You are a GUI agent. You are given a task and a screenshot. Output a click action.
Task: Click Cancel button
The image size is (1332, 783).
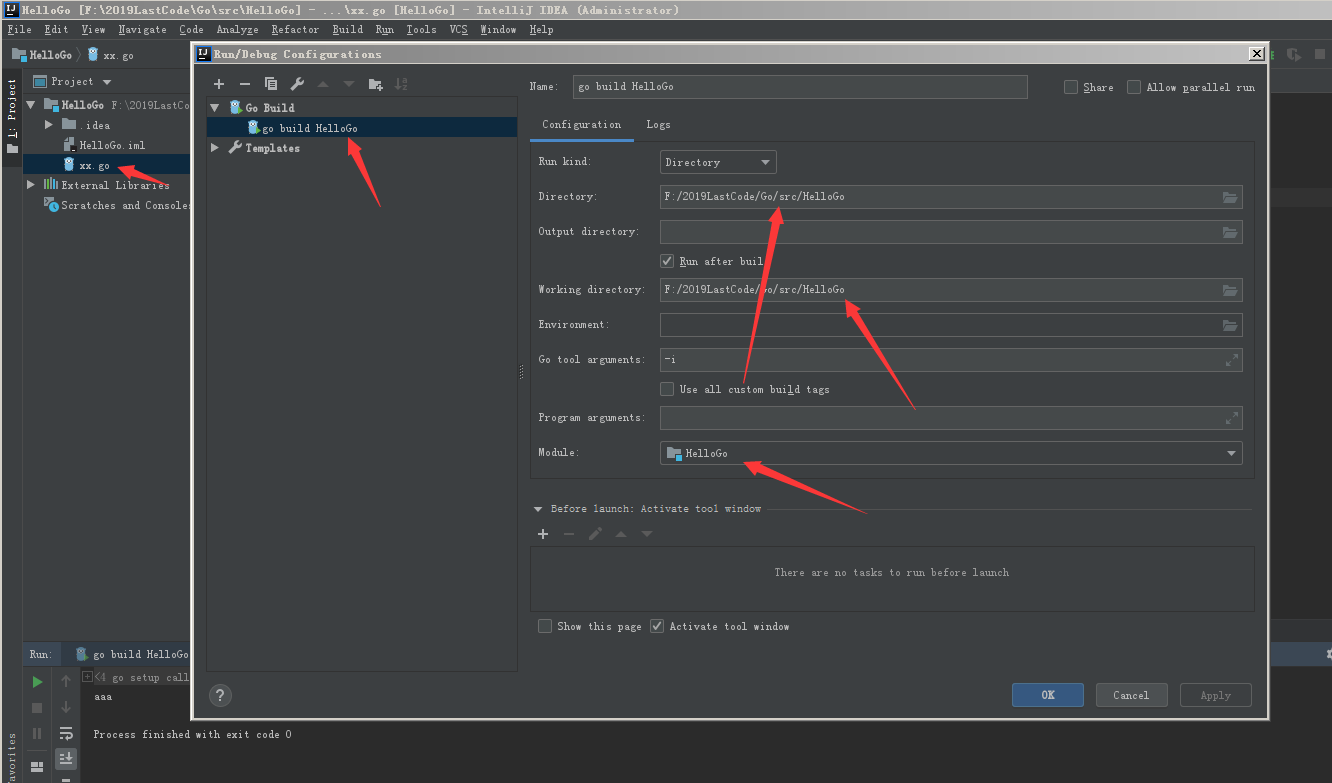[x=1132, y=695]
